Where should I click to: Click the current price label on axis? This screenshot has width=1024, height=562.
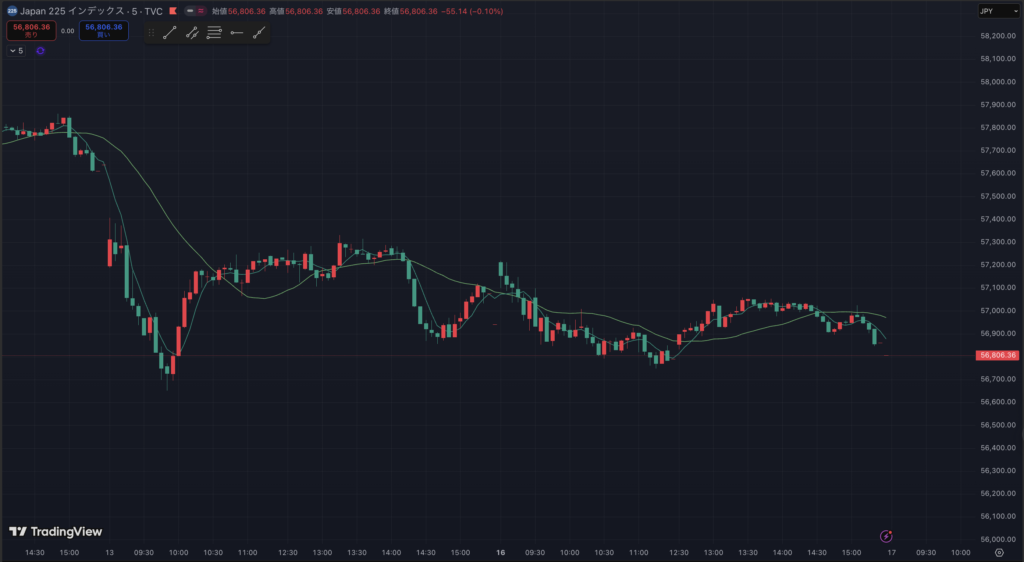pyautogui.click(x=997, y=355)
